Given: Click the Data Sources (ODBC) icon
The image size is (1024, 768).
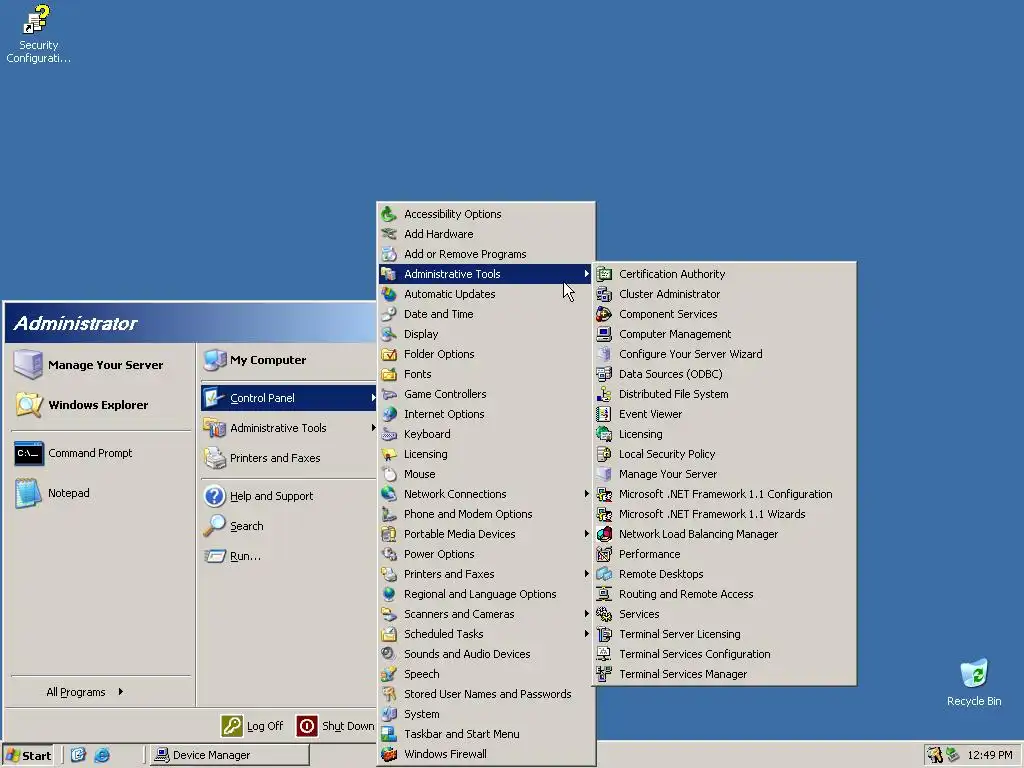Looking at the screenshot, I should [604, 374].
